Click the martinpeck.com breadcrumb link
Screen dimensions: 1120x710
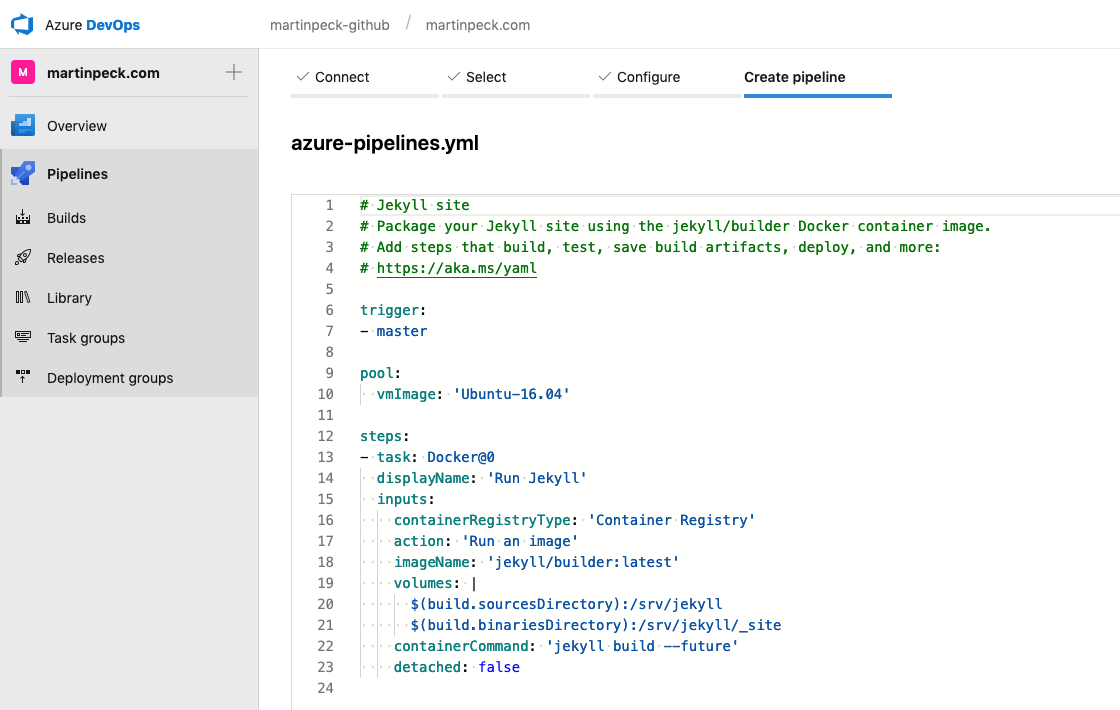tap(478, 25)
